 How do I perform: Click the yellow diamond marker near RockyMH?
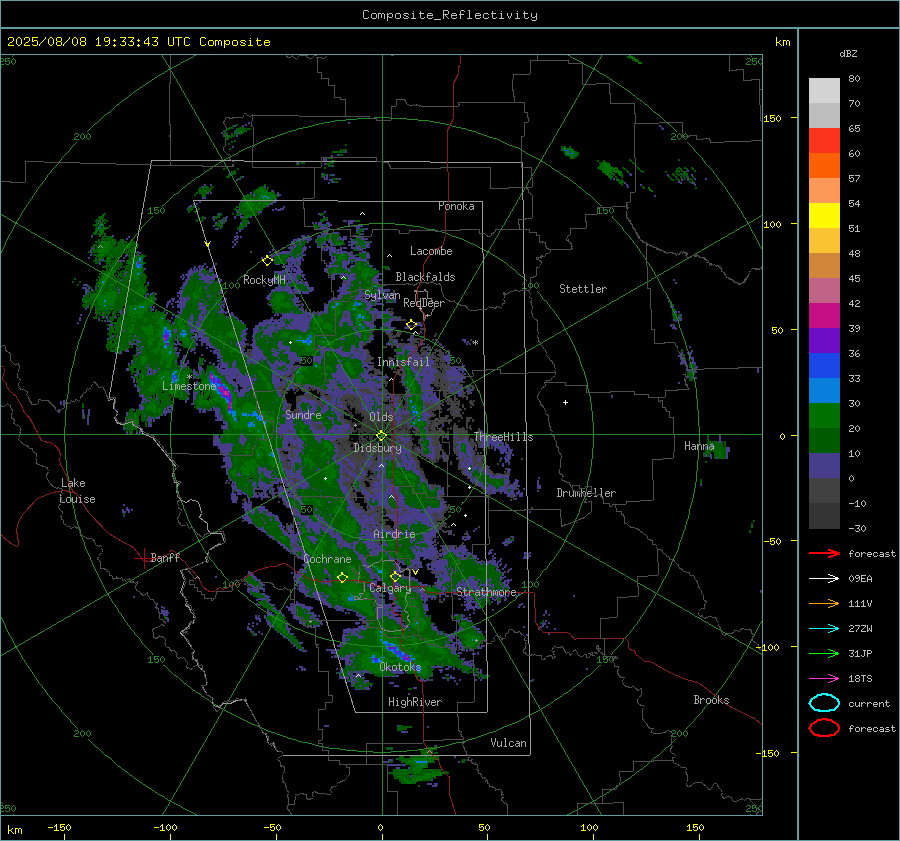[267, 261]
